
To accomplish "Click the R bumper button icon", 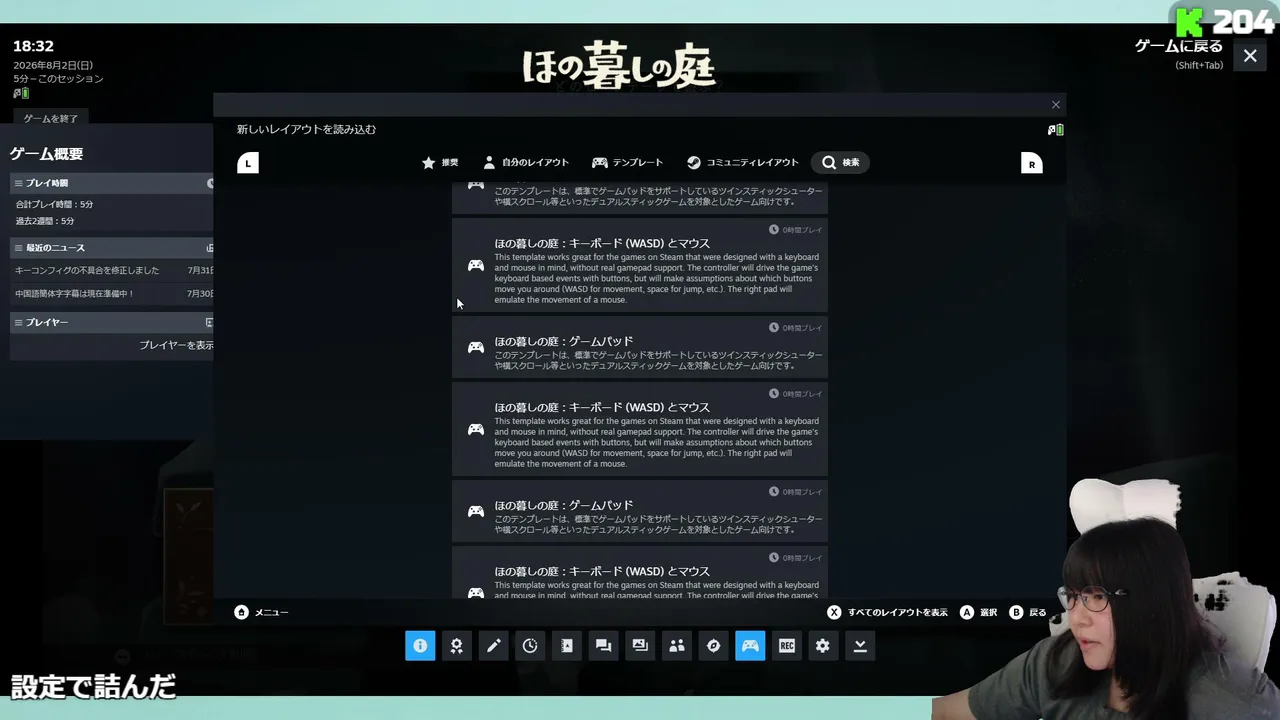I will 1031,163.
